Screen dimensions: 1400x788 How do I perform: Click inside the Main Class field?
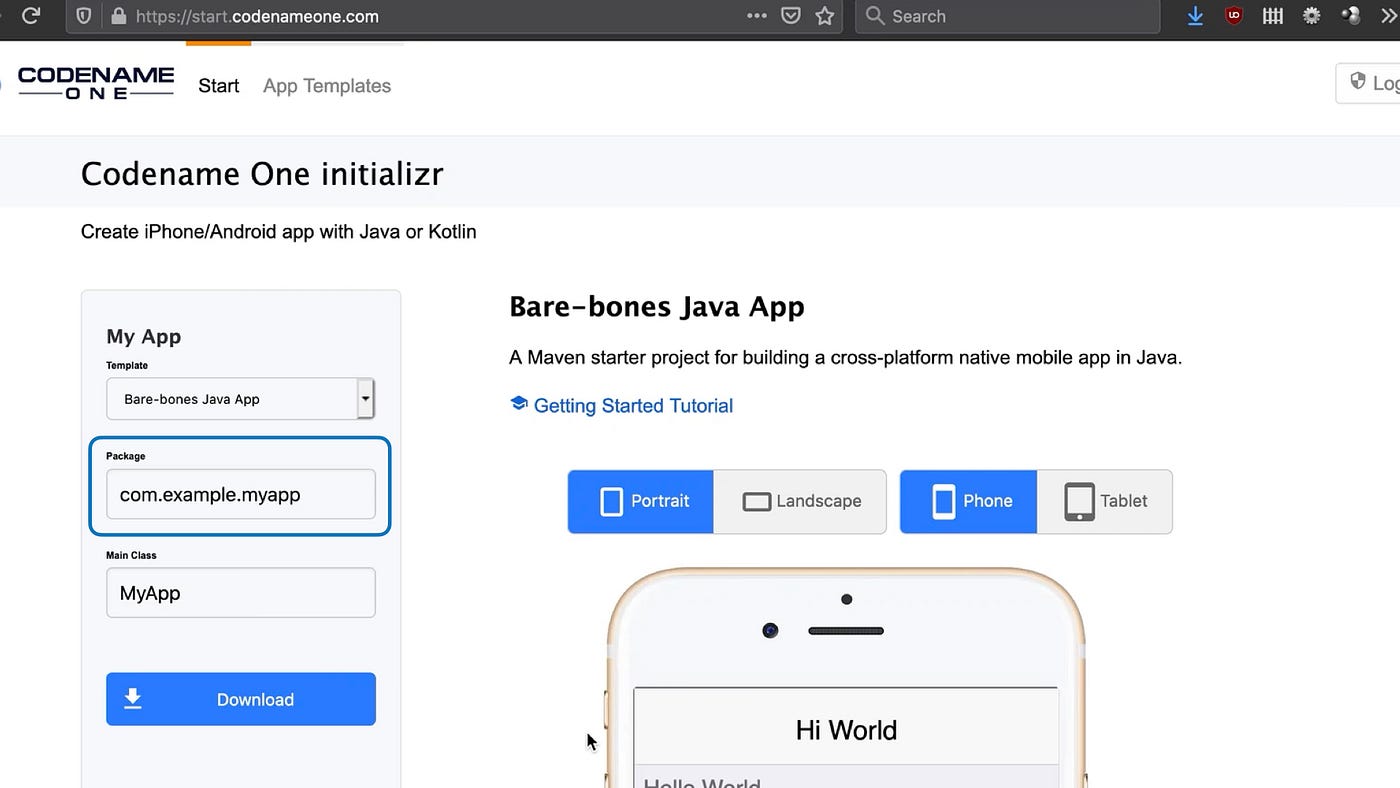[240, 592]
